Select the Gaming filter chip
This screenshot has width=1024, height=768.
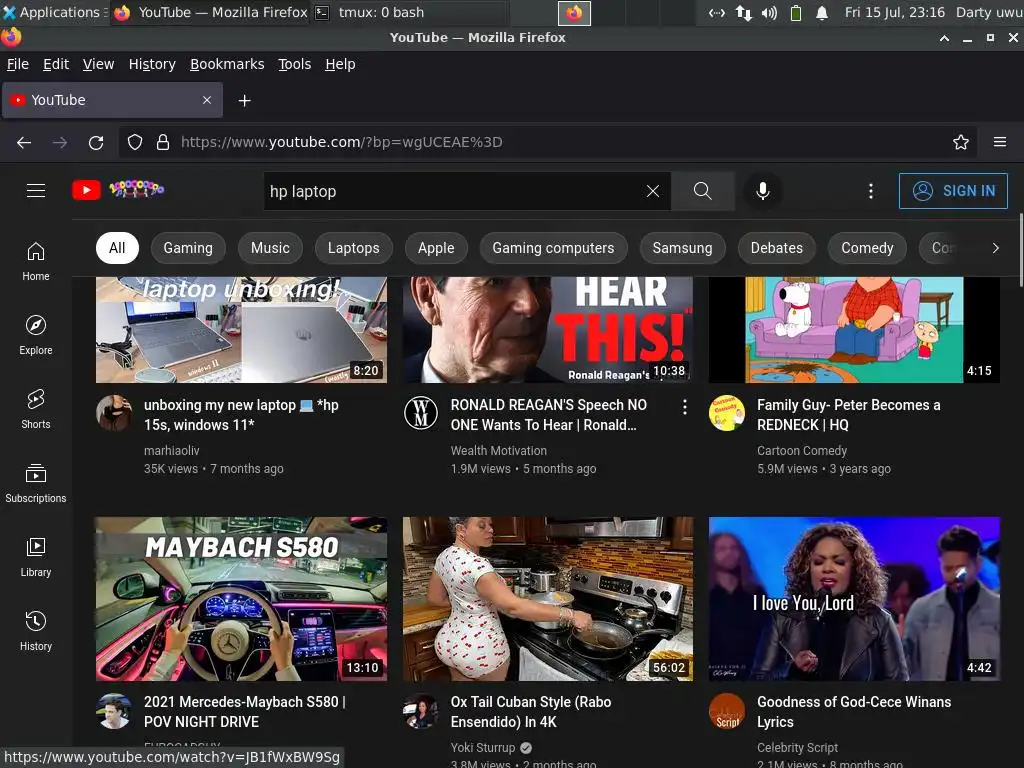pos(188,248)
